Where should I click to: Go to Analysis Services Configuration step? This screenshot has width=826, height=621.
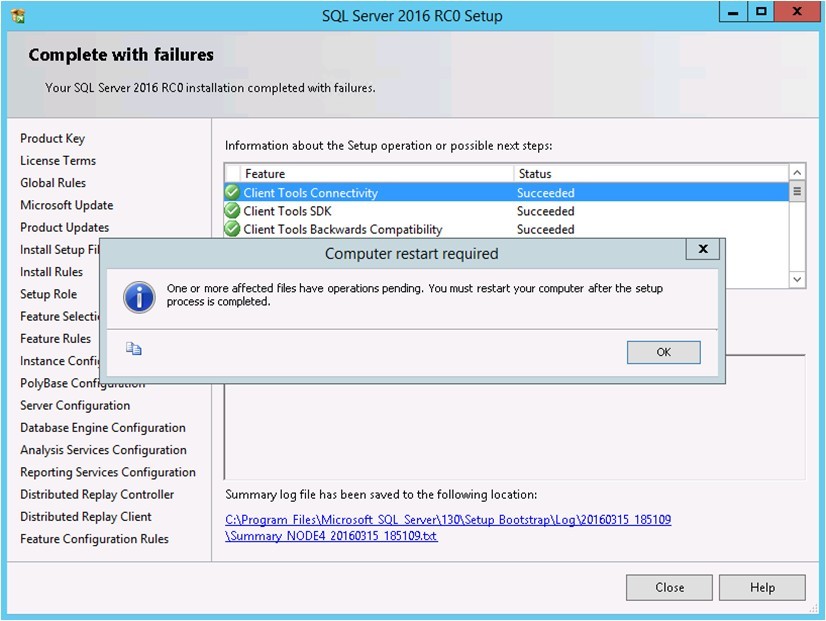click(x=103, y=450)
